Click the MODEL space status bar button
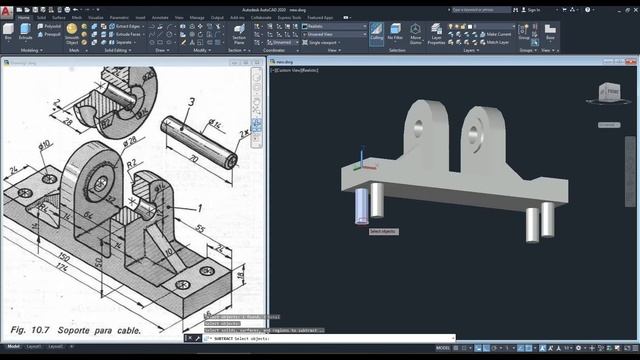The height and width of the screenshot is (360, 640). coord(442,348)
